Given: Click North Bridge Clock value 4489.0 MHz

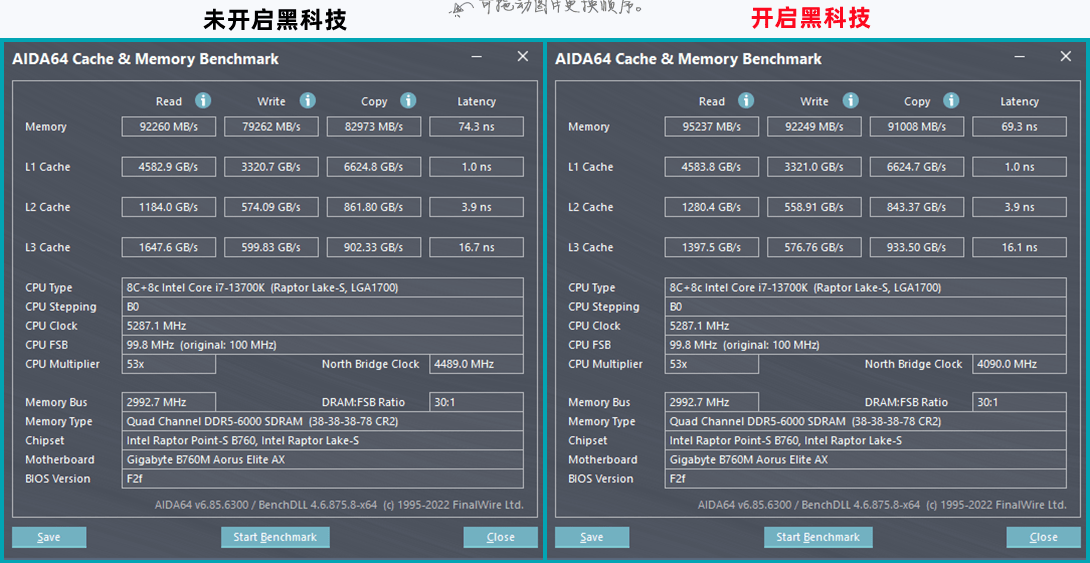Looking at the screenshot, I should coord(476,364).
